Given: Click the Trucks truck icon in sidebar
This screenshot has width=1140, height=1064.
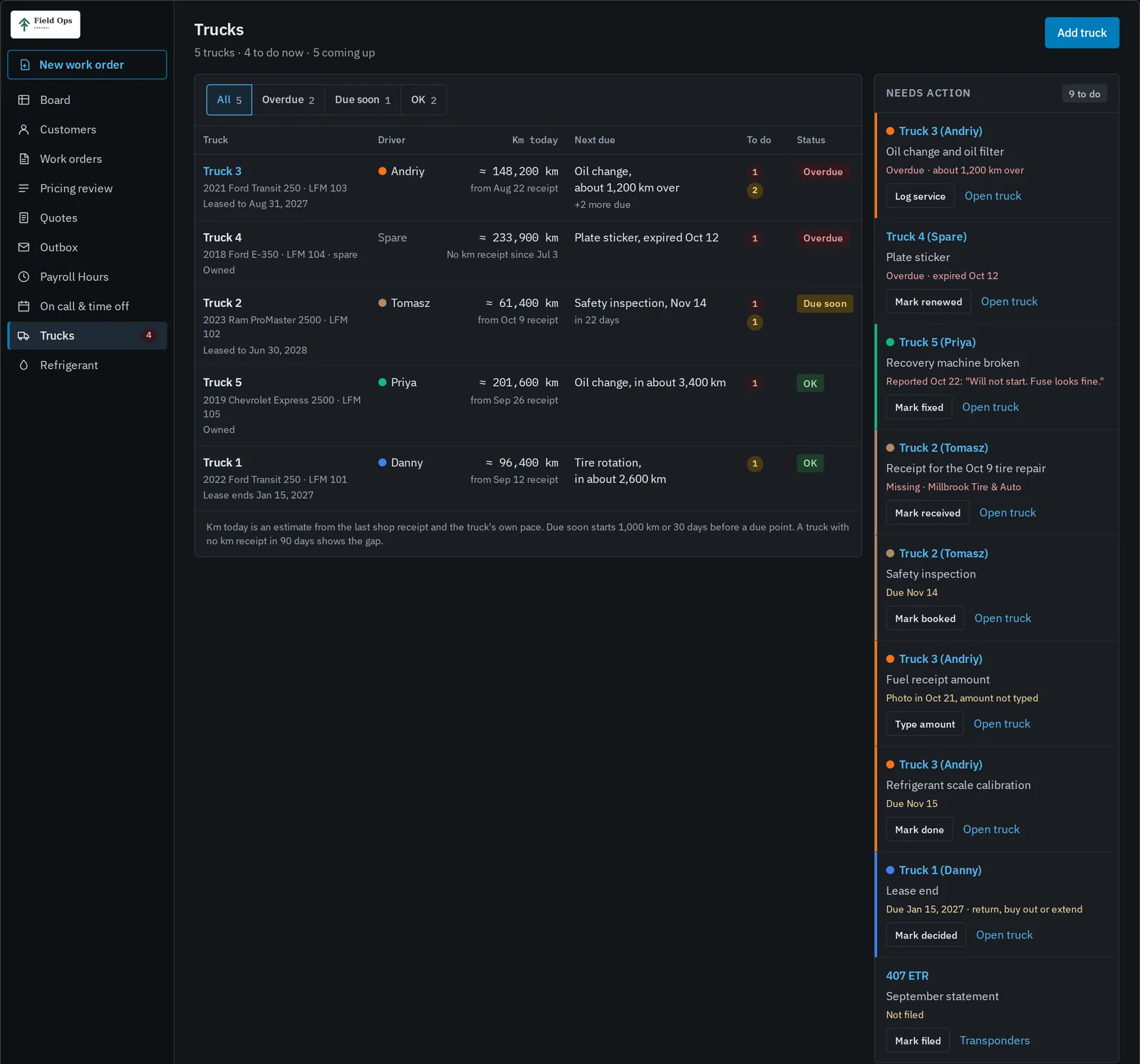Looking at the screenshot, I should coord(24,335).
